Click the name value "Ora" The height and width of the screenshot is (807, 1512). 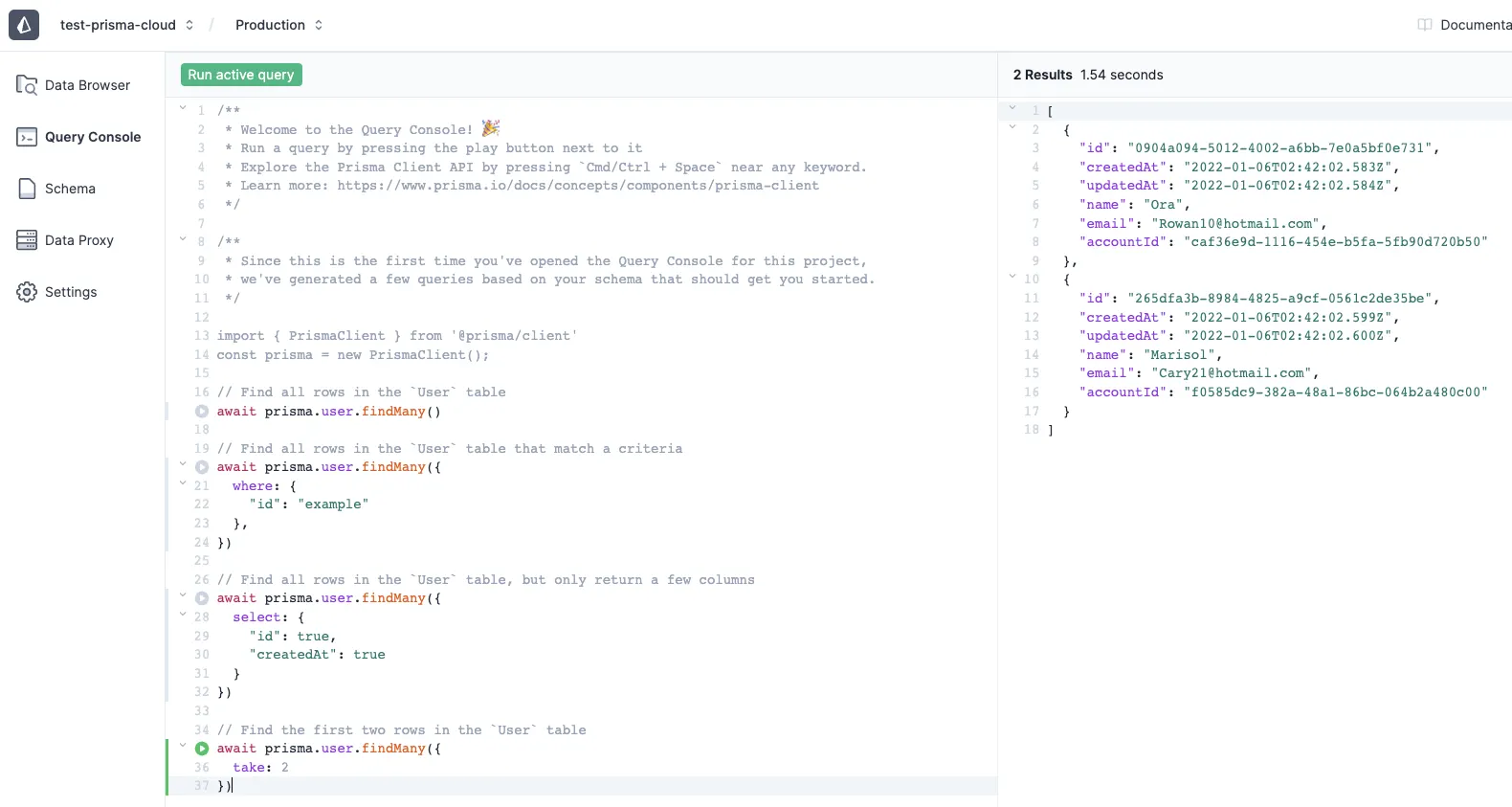[1164, 205]
